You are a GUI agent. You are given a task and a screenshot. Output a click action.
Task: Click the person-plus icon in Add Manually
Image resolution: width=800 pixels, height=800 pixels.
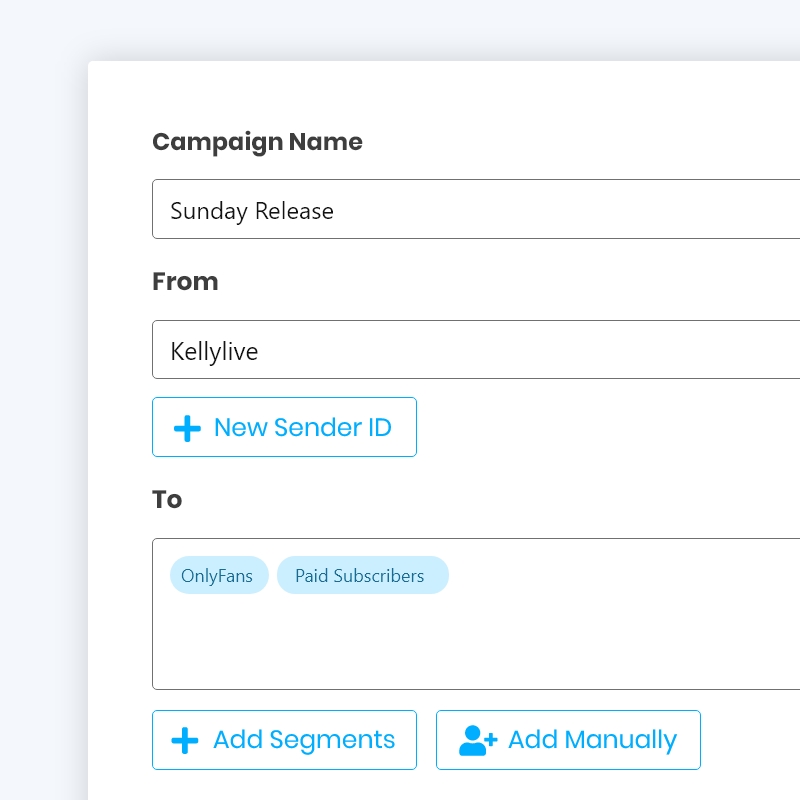point(477,740)
